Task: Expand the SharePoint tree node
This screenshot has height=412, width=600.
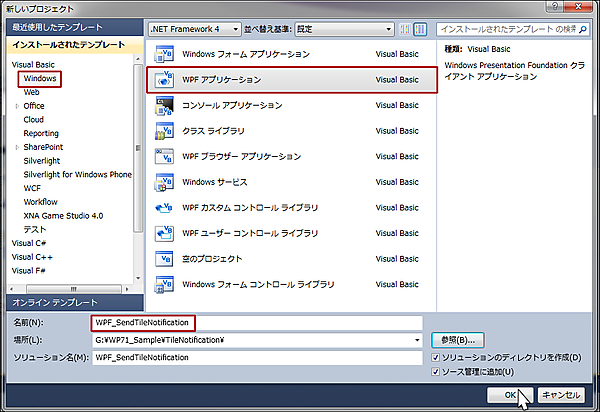Action: pos(17,146)
